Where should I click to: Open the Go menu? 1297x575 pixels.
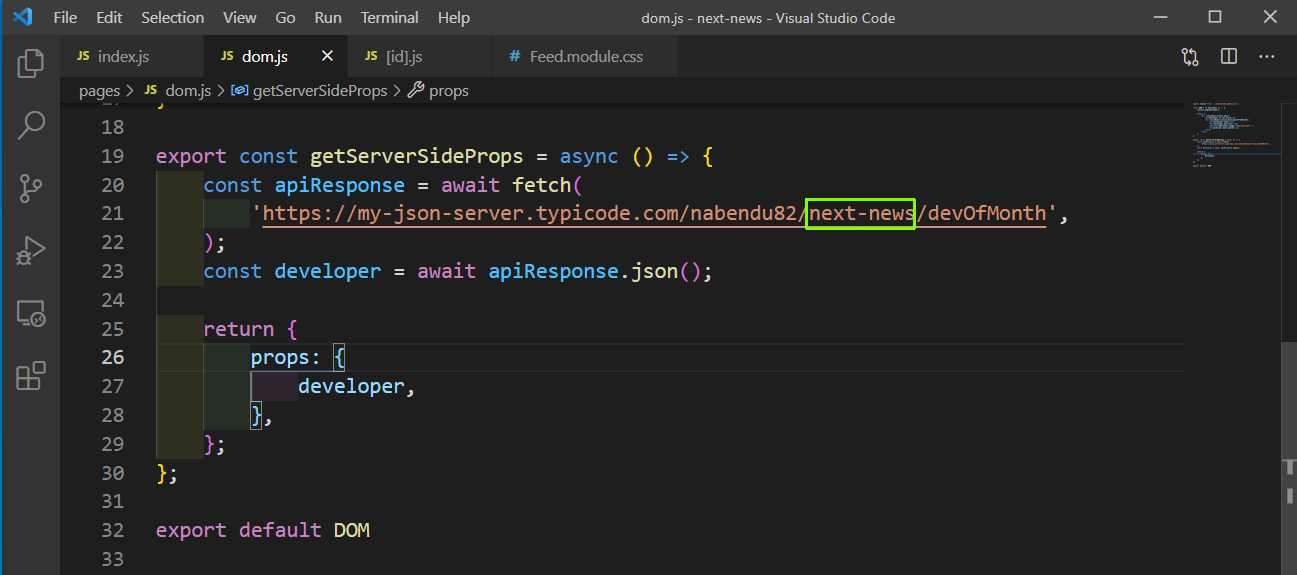285,18
